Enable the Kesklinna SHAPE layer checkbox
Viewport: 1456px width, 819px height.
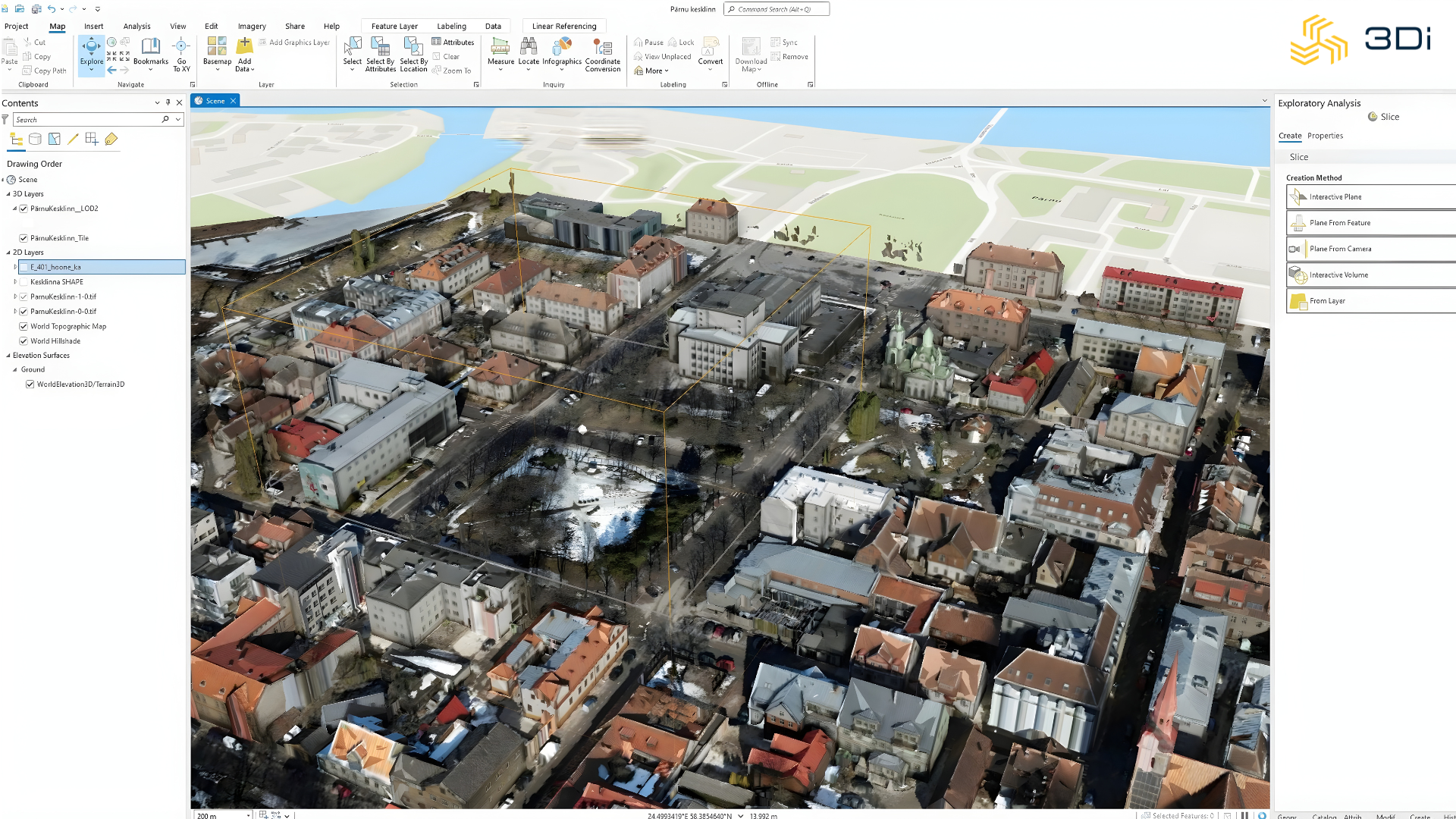[x=24, y=282]
